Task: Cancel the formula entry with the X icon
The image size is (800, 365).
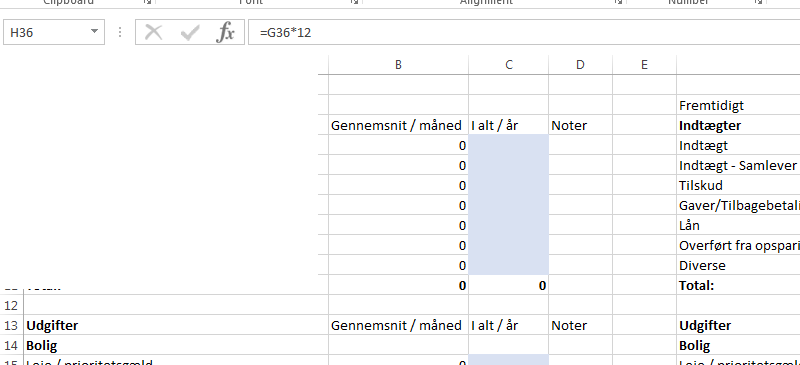Action: pos(153,33)
